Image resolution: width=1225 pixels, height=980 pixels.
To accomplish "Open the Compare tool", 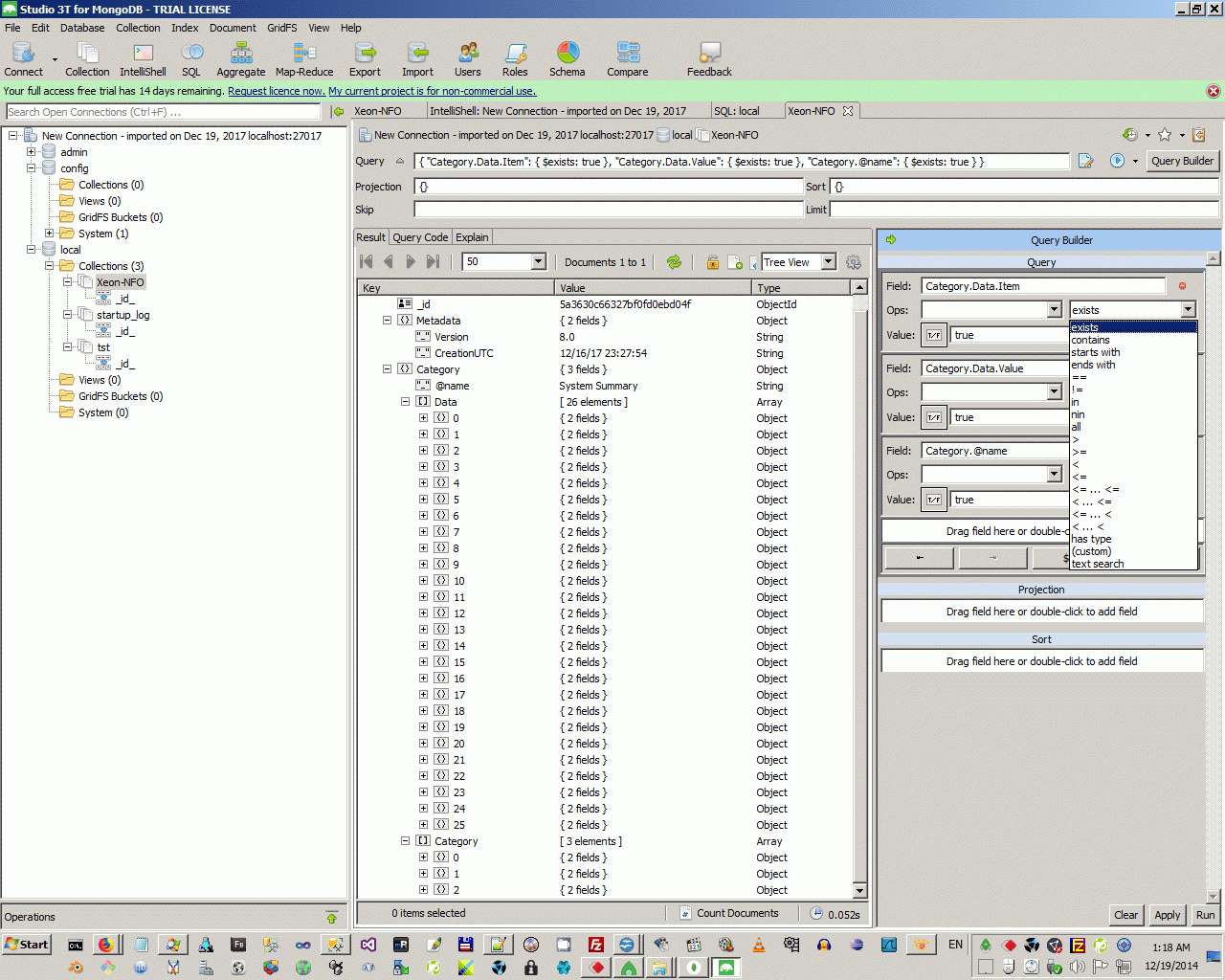I will tap(628, 59).
